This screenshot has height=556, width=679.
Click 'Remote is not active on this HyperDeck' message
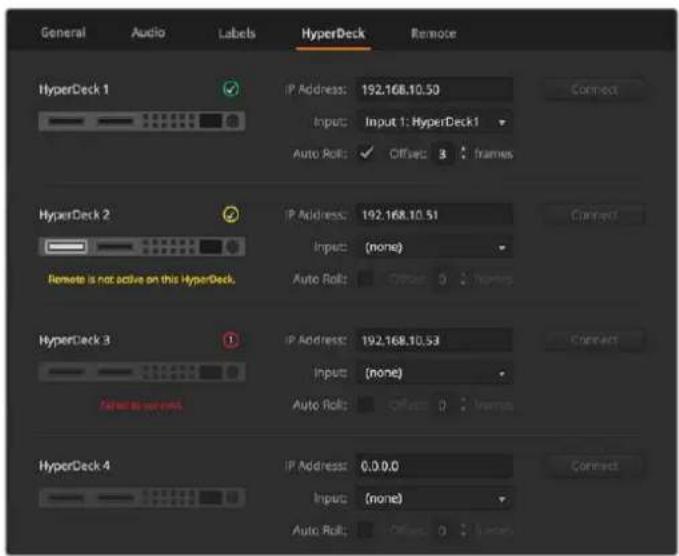(142, 279)
